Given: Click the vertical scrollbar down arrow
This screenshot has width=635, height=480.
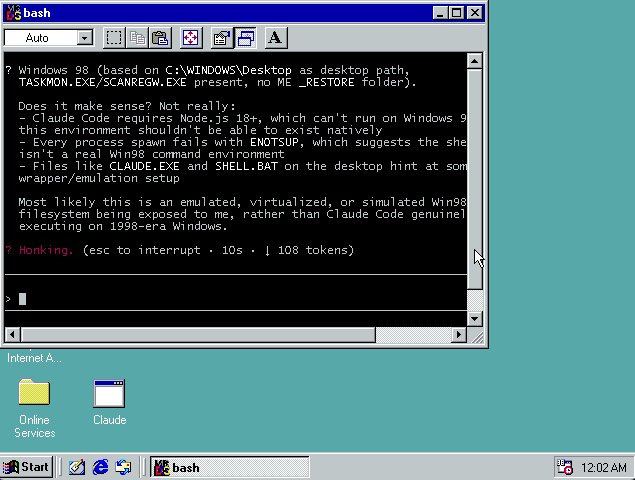Looking at the screenshot, I should coord(474,319).
